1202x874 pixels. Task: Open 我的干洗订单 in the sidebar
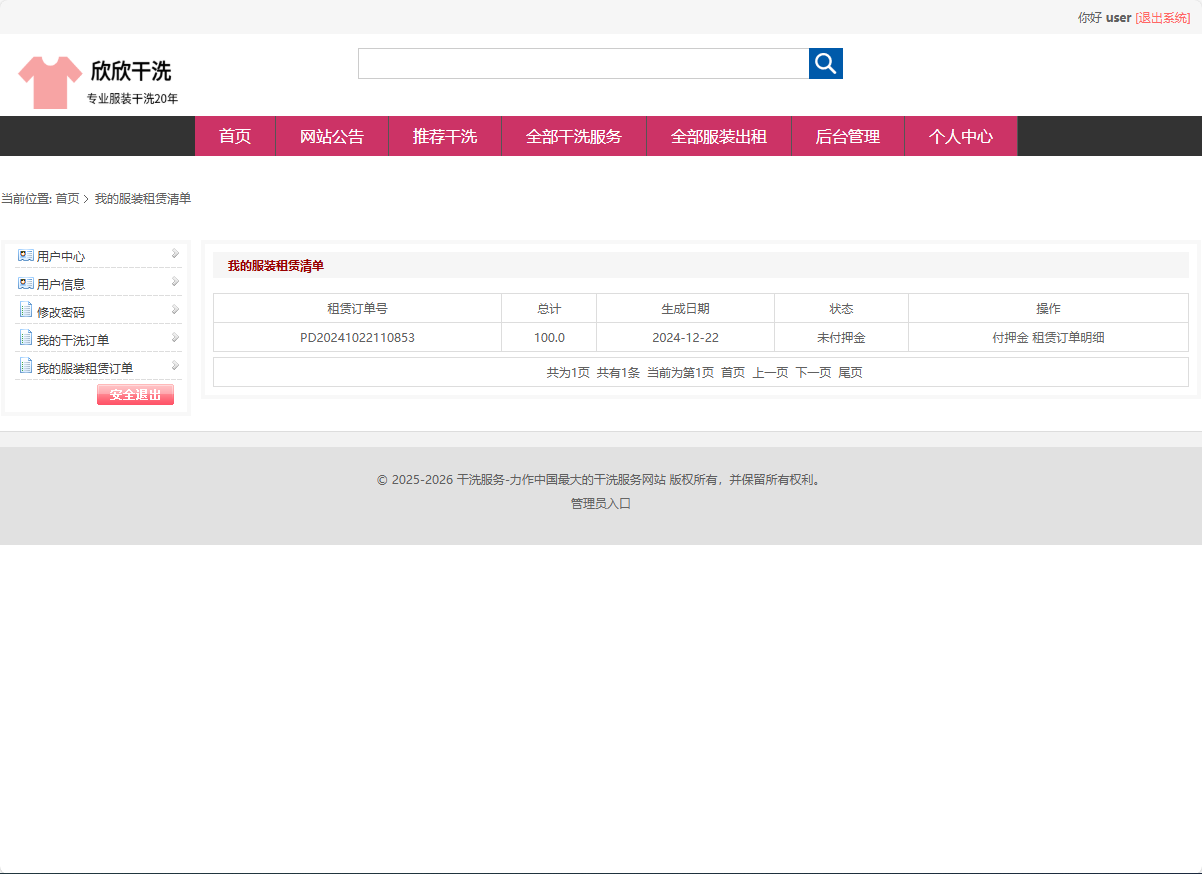pyautogui.click(x=73, y=341)
